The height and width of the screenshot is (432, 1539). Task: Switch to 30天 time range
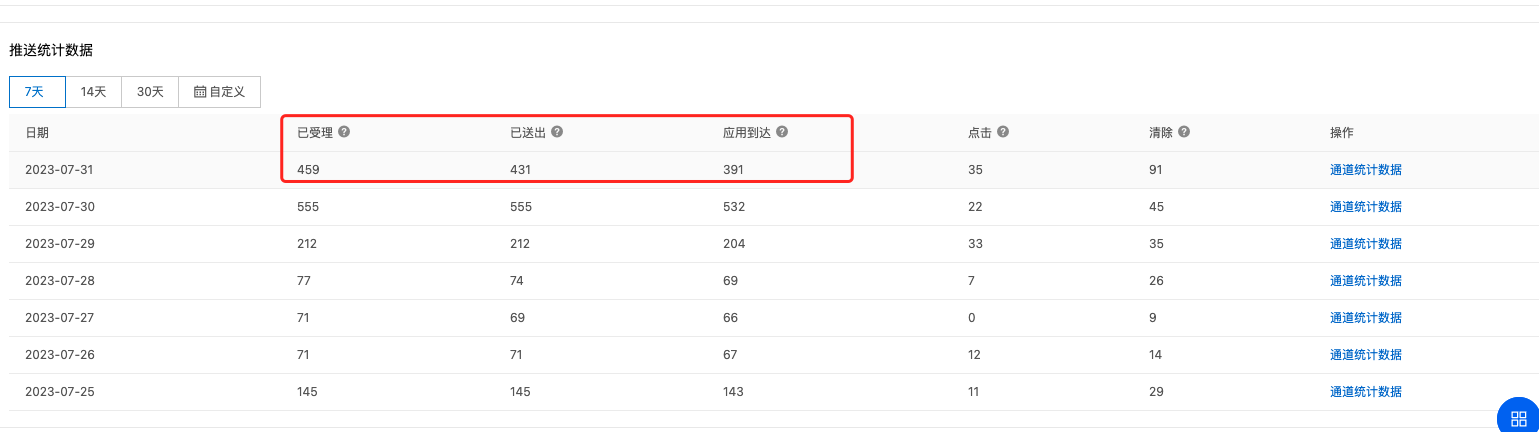(150, 91)
